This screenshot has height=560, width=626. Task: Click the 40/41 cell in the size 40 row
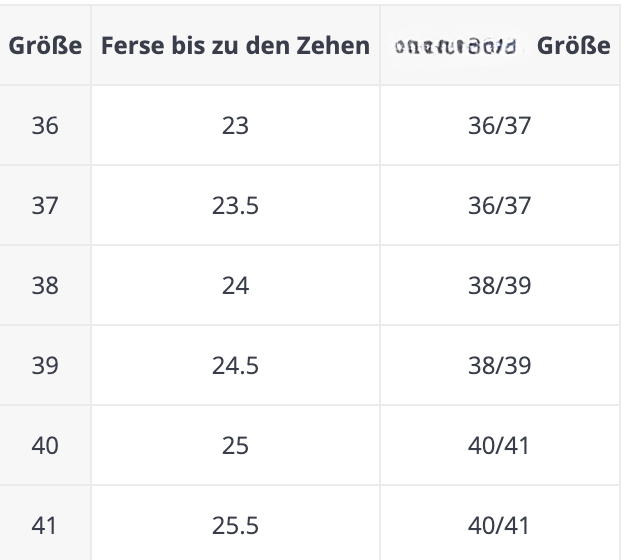[499, 445]
